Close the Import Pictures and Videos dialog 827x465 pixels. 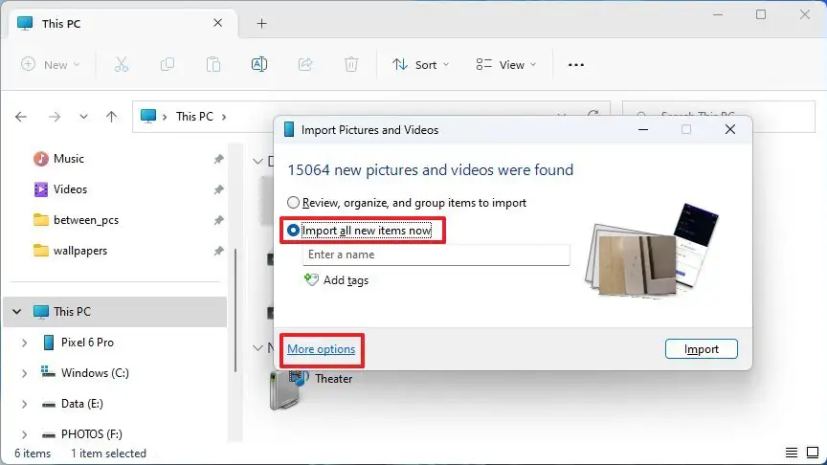click(x=730, y=129)
